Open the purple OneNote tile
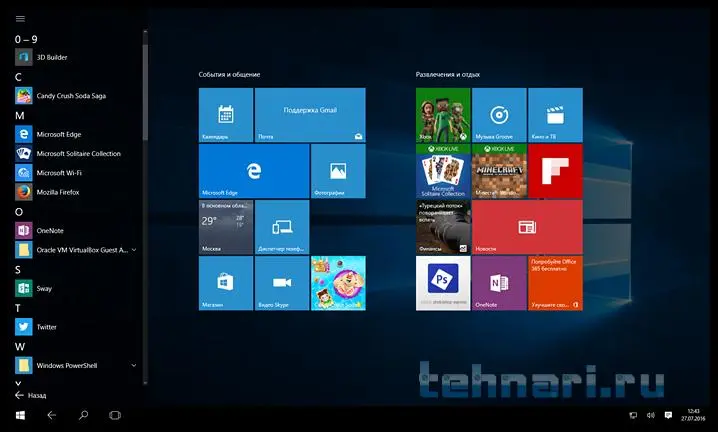This screenshot has width=718, height=432. [499, 283]
